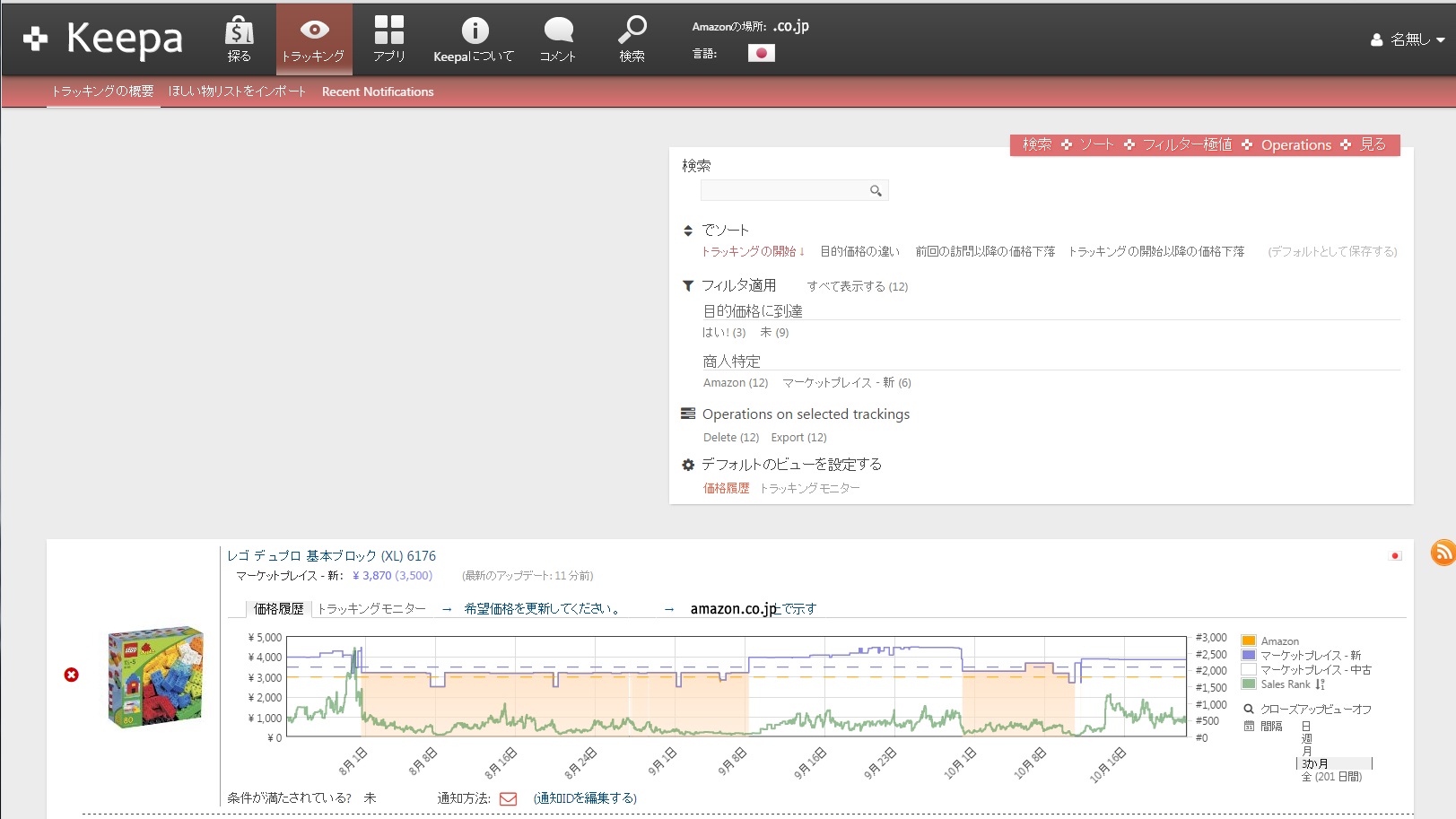The height and width of the screenshot is (819, 1456).
Task: Click magnifier icon in search field
Action: click(x=876, y=190)
